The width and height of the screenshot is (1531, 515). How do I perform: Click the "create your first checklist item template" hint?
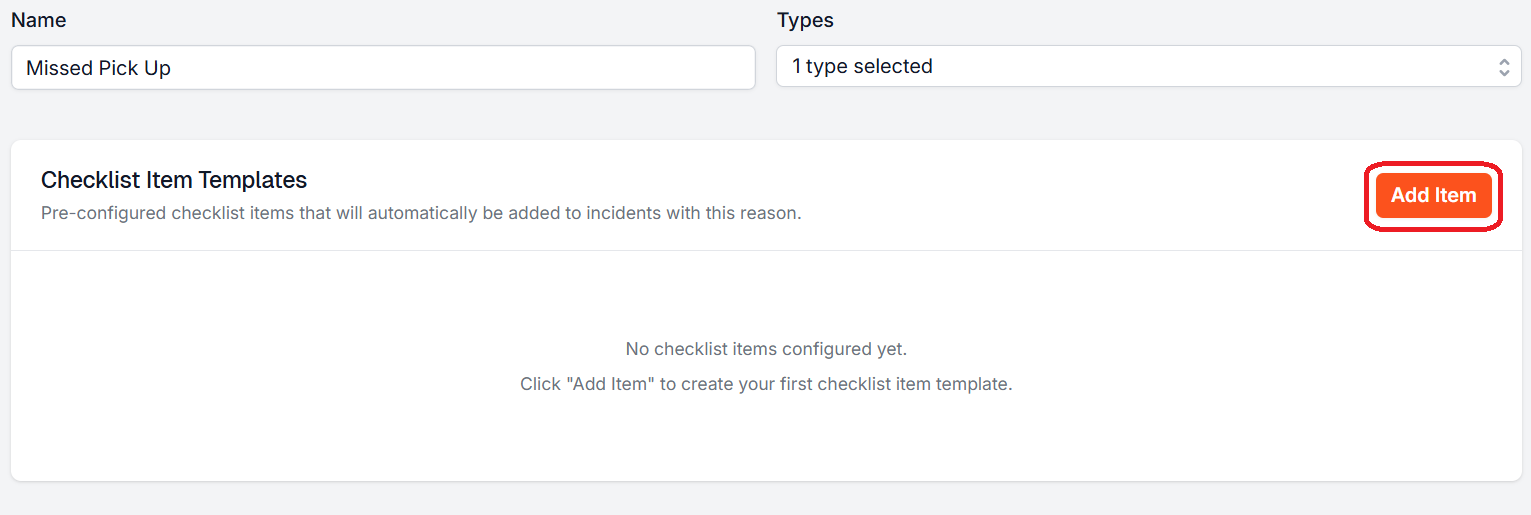pos(847,384)
